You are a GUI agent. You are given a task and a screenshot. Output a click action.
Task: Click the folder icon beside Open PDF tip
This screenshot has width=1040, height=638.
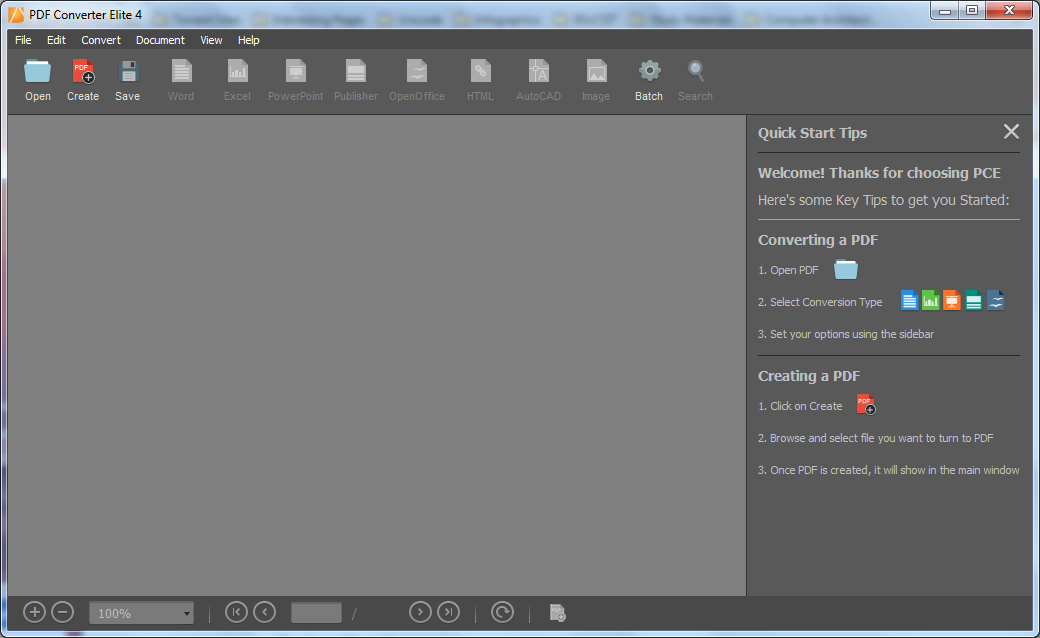pos(846,269)
